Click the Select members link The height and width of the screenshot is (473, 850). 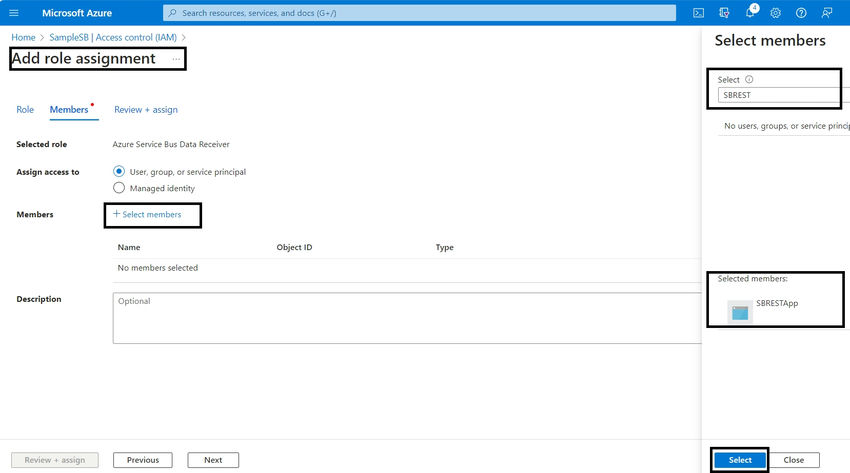tap(152, 215)
